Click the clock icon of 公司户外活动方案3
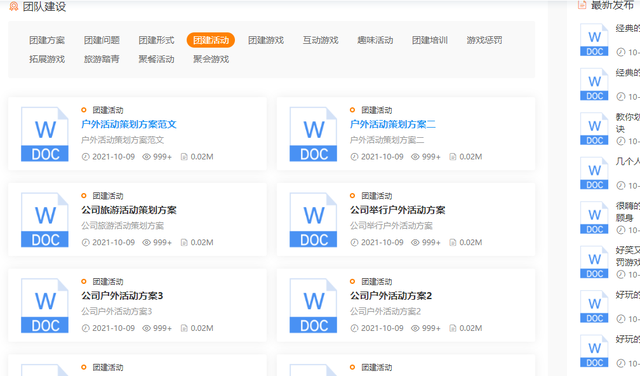This screenshot has height=376, width=640. point(85,328)
